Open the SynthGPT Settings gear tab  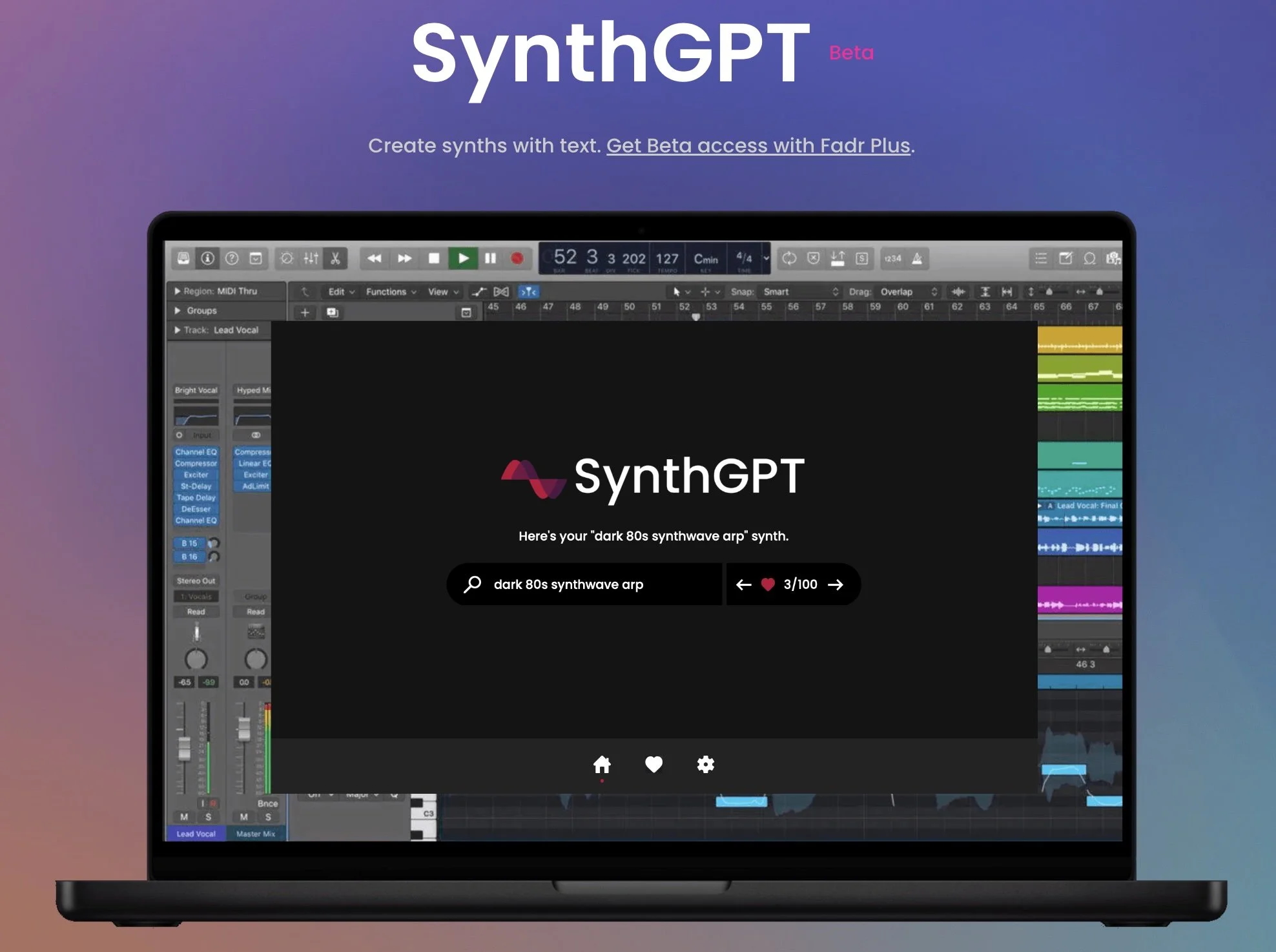pyautogui.click(x=705, y=765)
